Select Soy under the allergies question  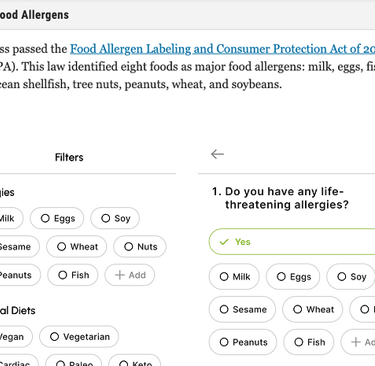(x=351, y=277)
